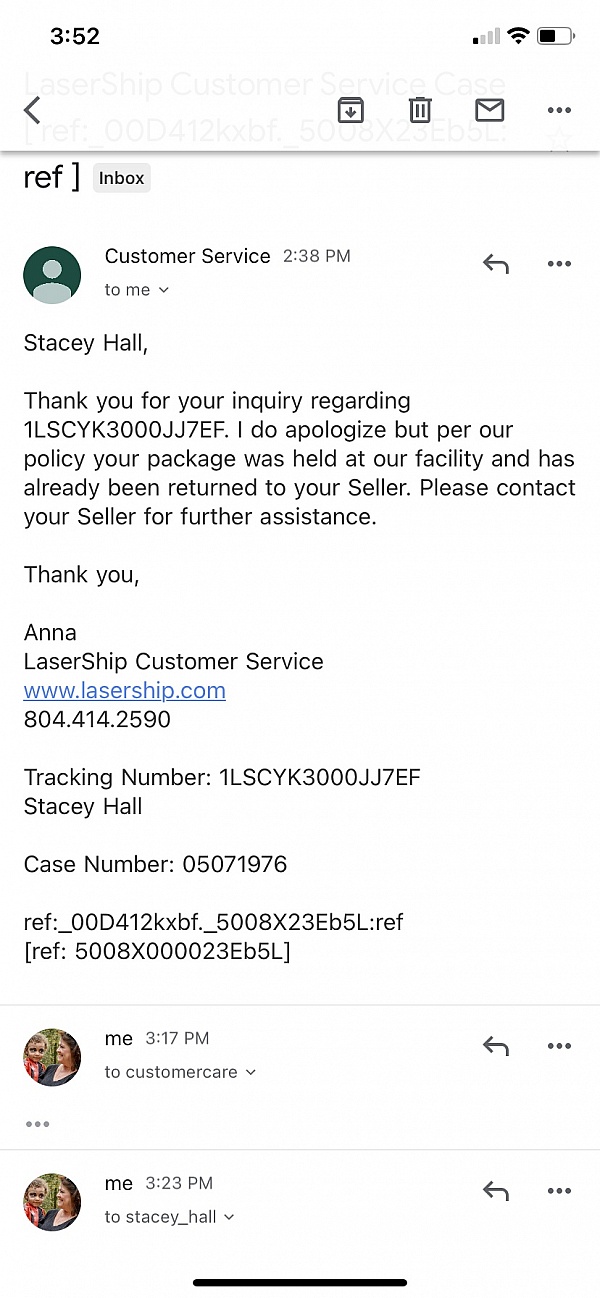
Task: Tap the 804.414.2590 phone number
Action: click(x=97, y=719)
